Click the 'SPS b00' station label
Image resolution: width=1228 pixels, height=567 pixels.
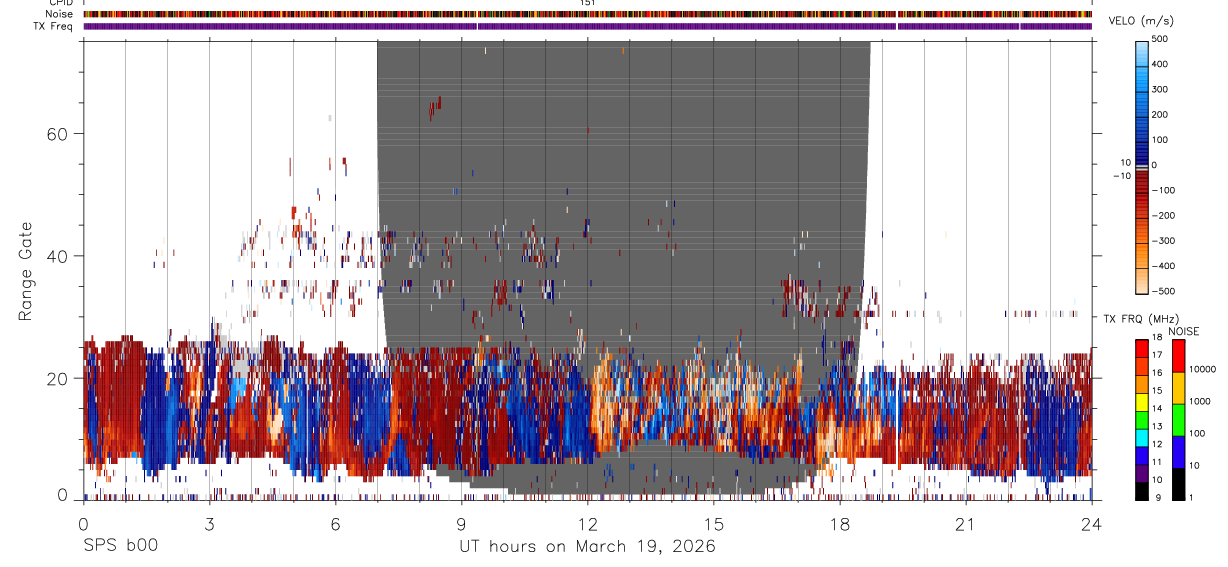tap(120, 547)
